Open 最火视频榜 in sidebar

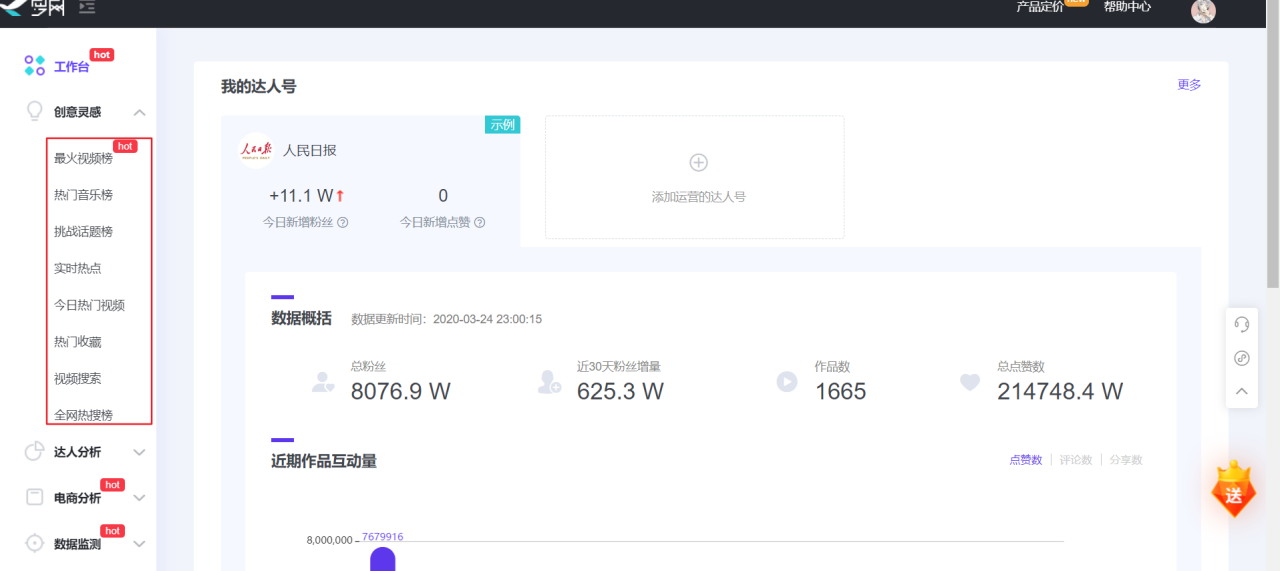click(83, 158)
